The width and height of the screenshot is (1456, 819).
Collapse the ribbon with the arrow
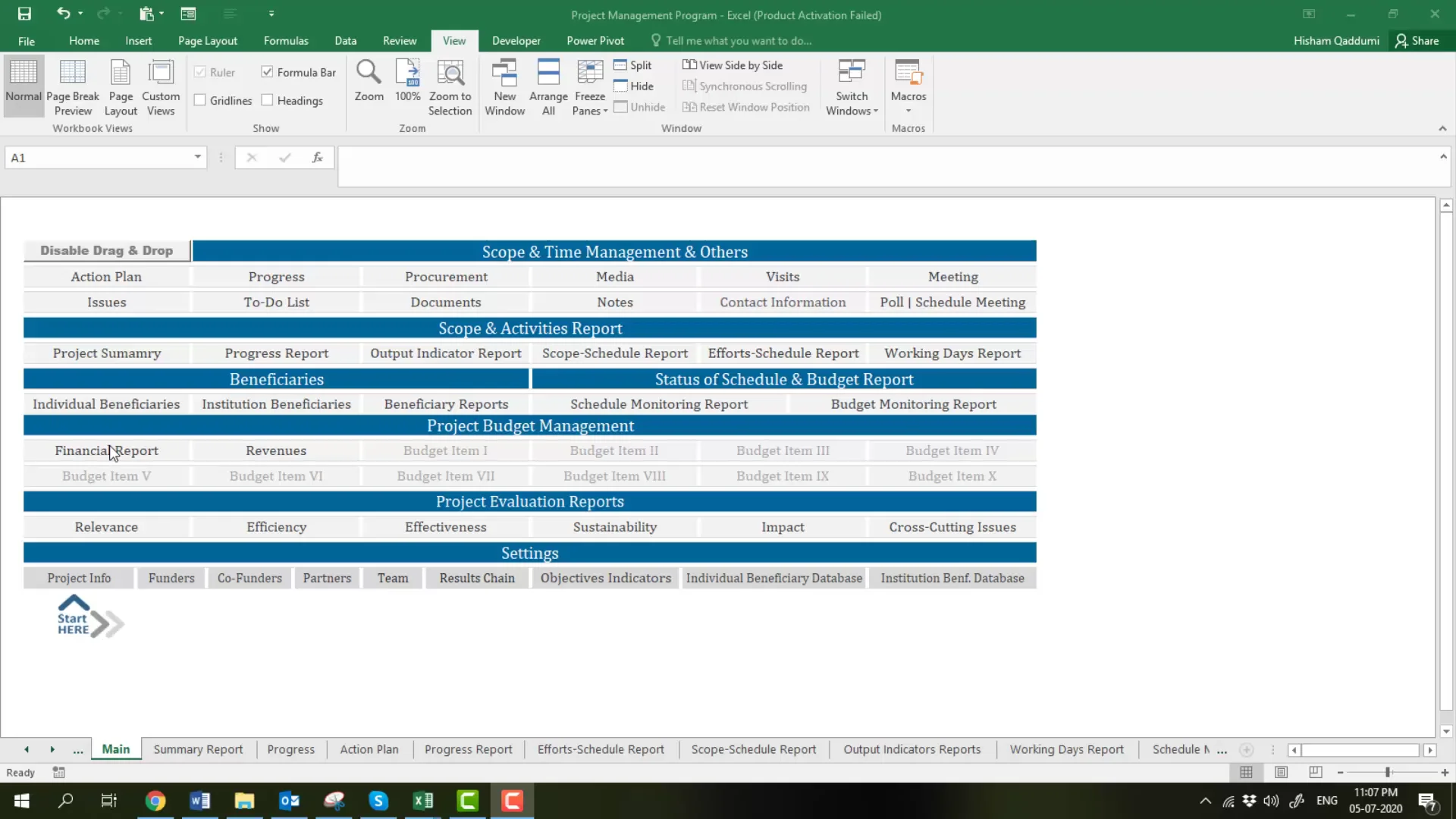(1442, 128)
